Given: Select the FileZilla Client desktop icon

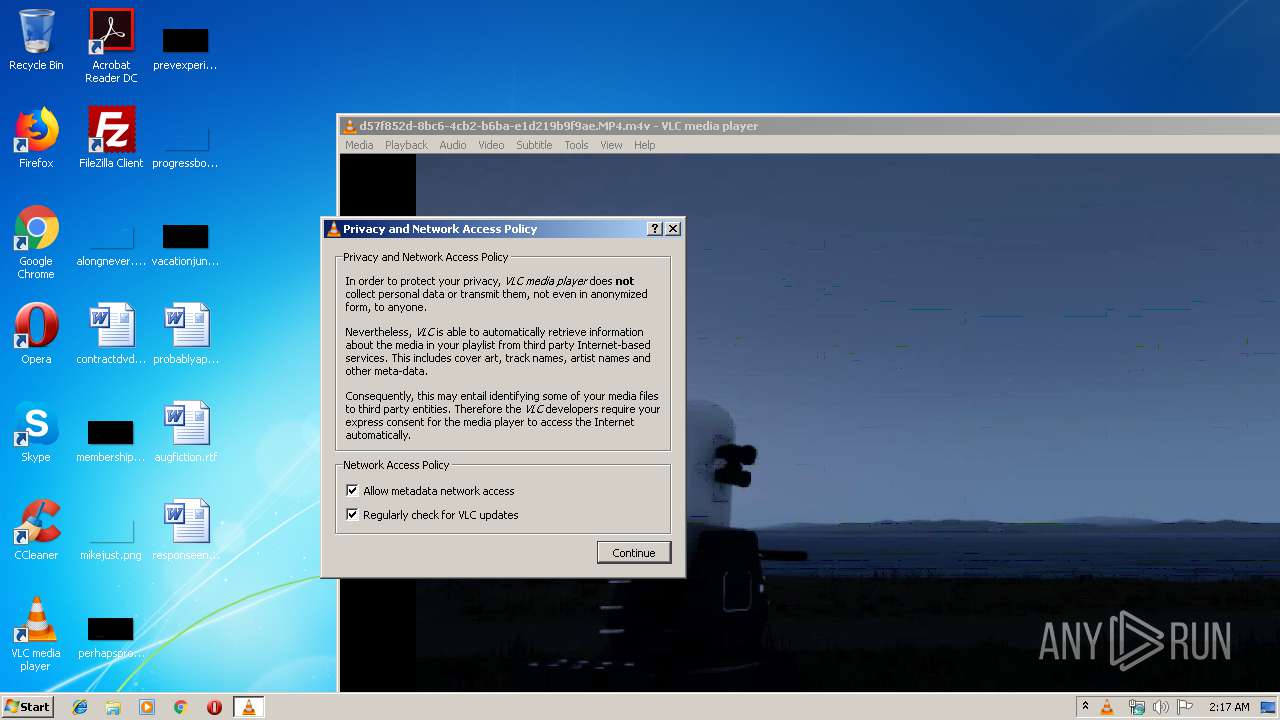Looking at the screenshot, I should pos(111,138).
